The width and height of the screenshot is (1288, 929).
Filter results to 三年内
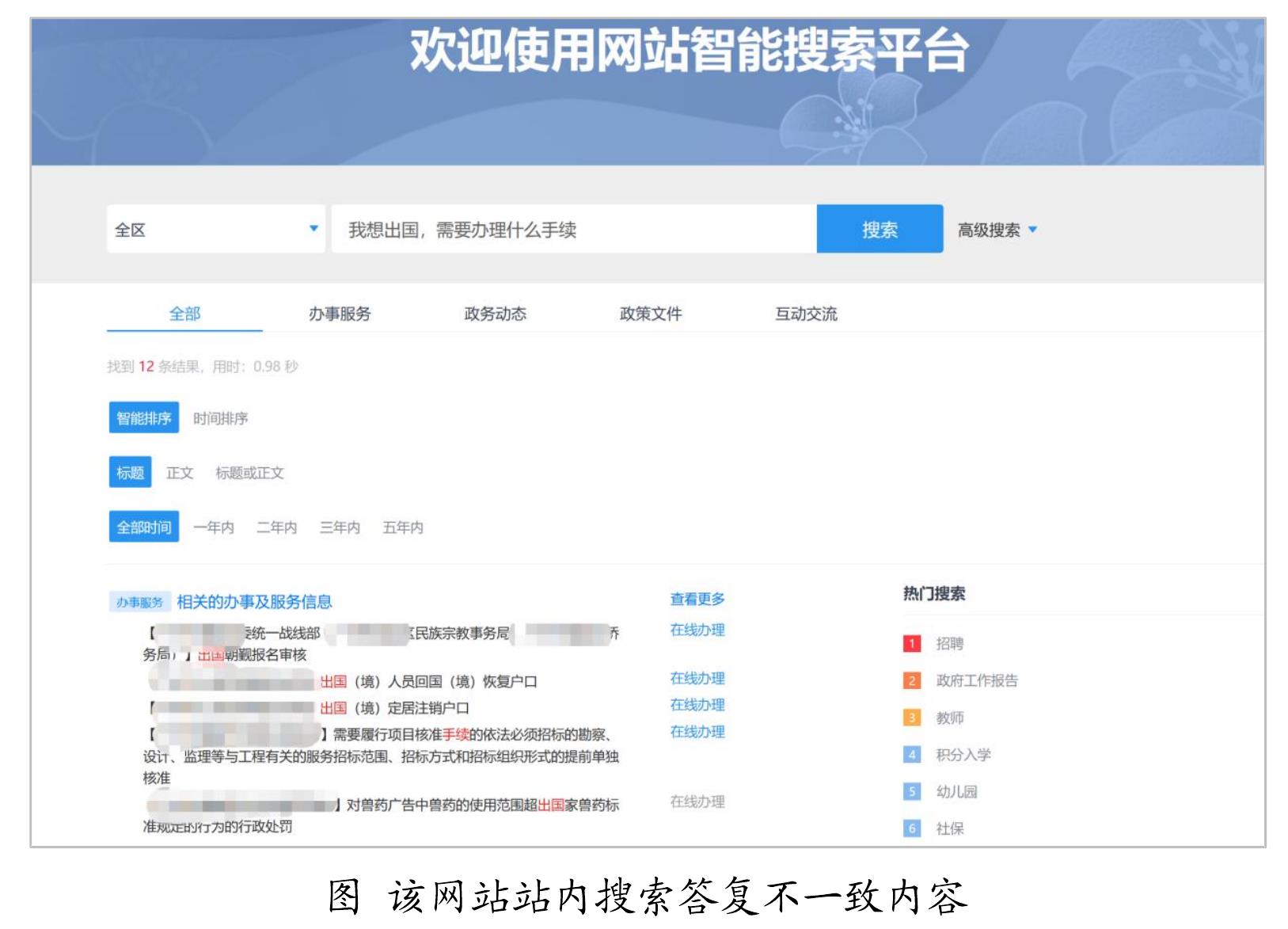(340, 527)
